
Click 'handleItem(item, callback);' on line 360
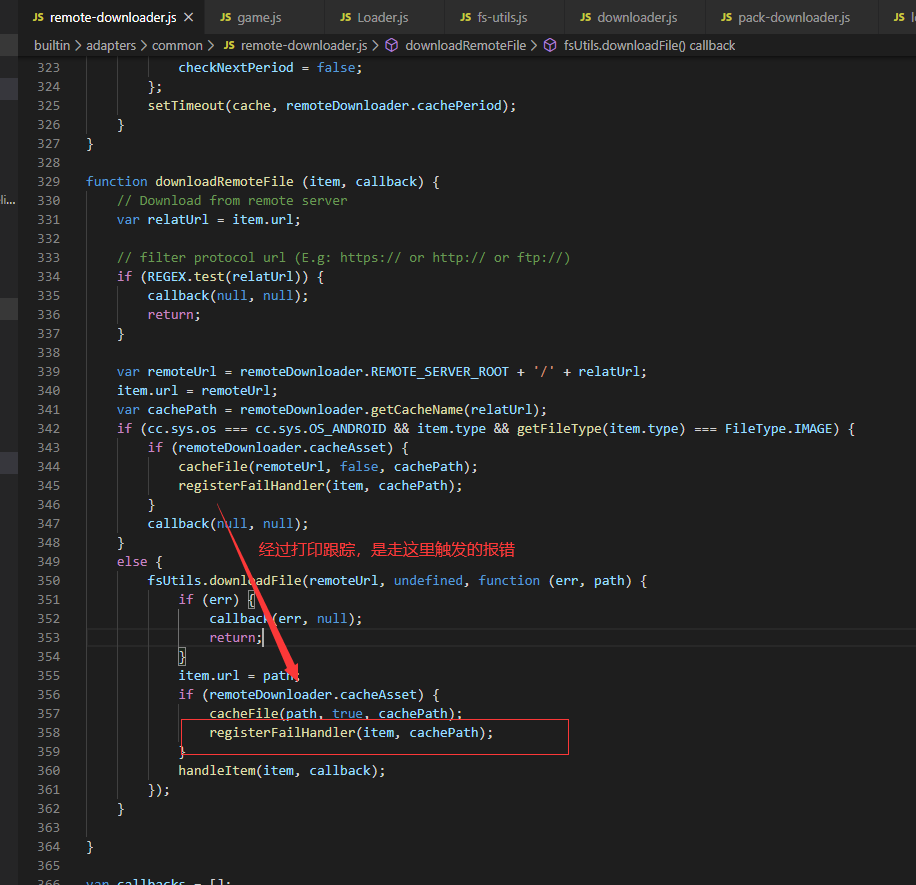click(x=282, y=771)
